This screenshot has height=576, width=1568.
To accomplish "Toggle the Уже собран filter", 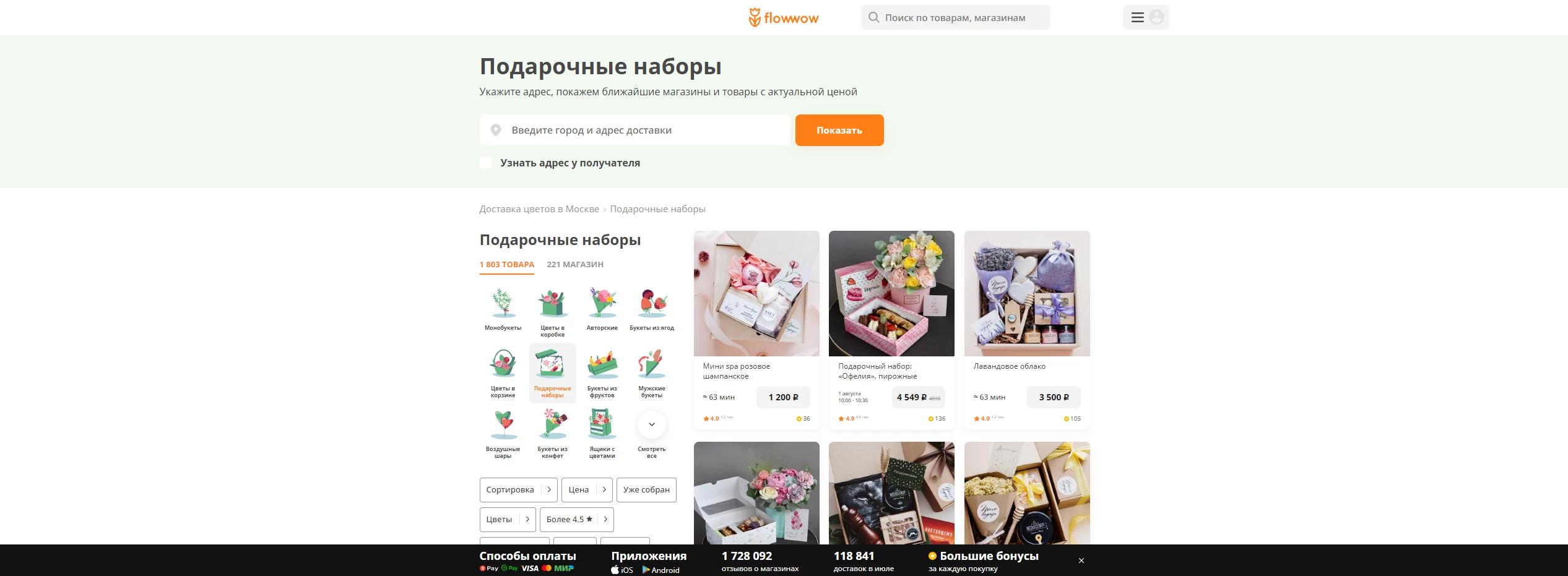I will 646,490.
